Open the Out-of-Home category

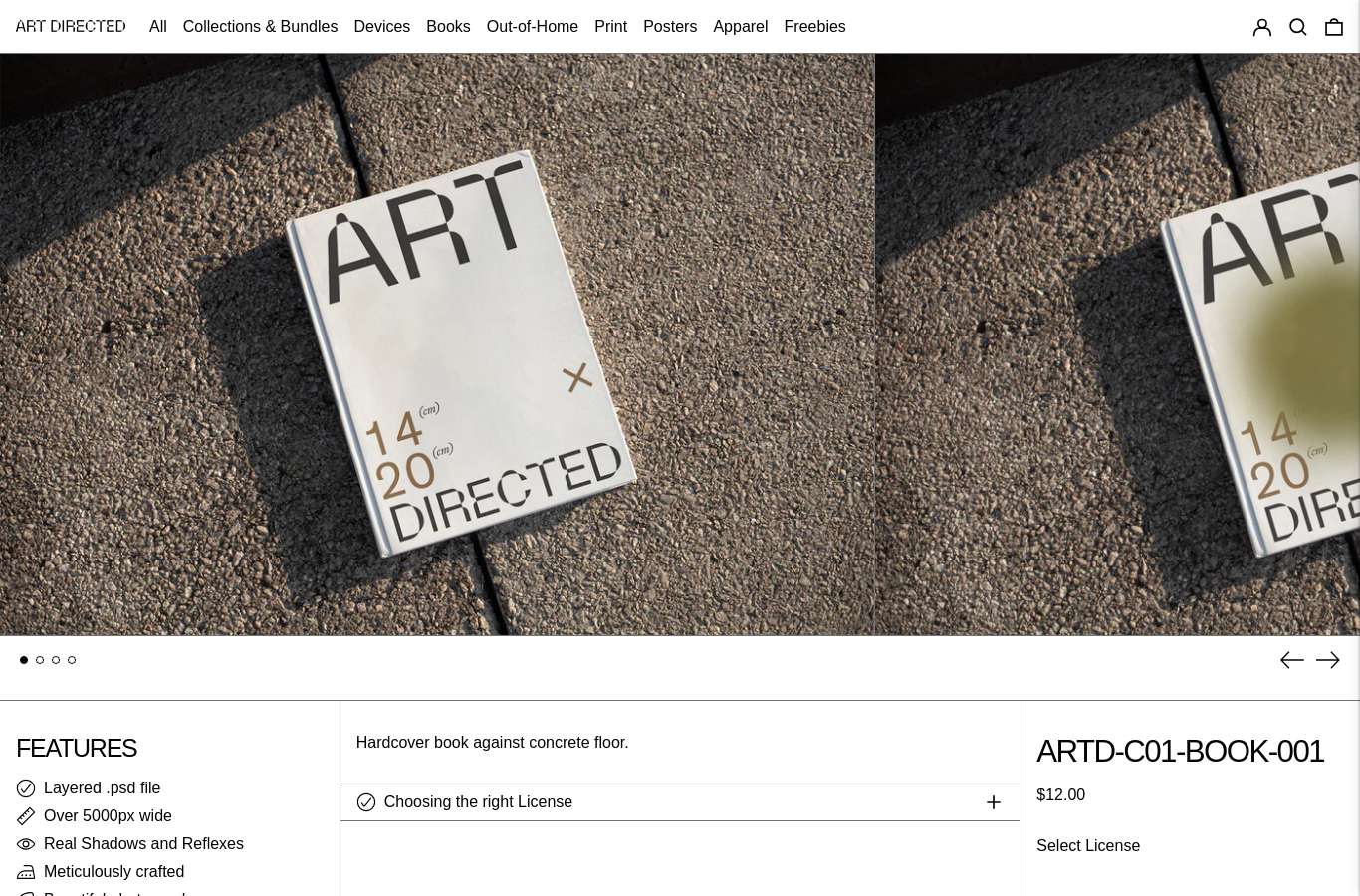(533, 27)
